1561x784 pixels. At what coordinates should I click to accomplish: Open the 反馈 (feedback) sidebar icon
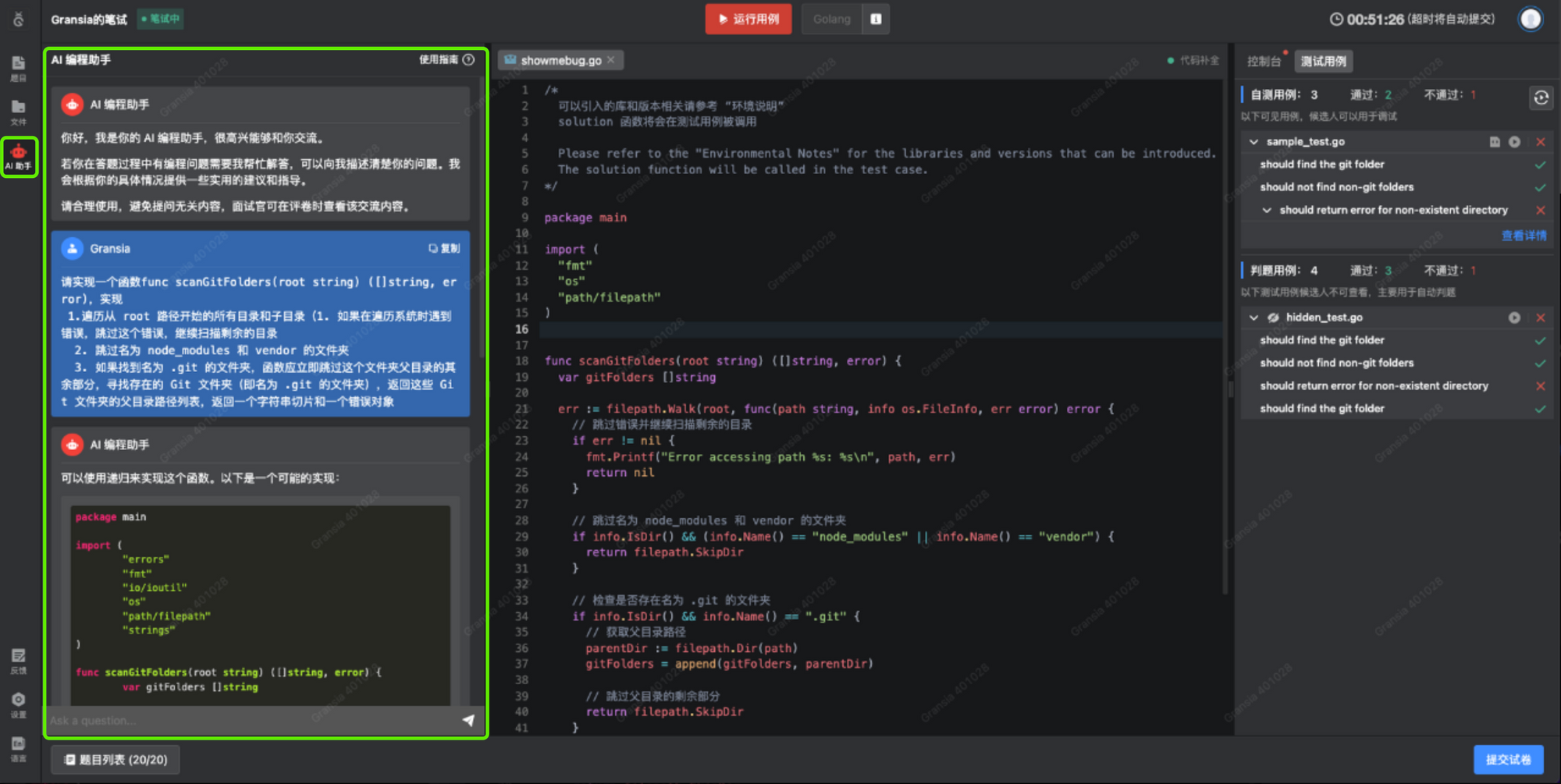tap(19, 660)
